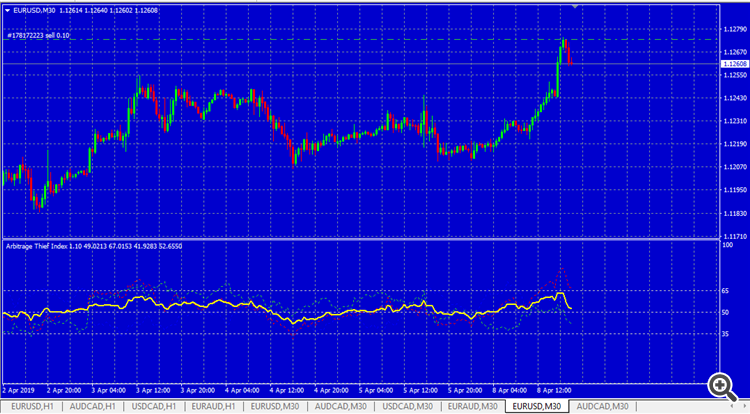Click the 1.12790 price axis label
750x414 pixels.
(x=735, y=29)
